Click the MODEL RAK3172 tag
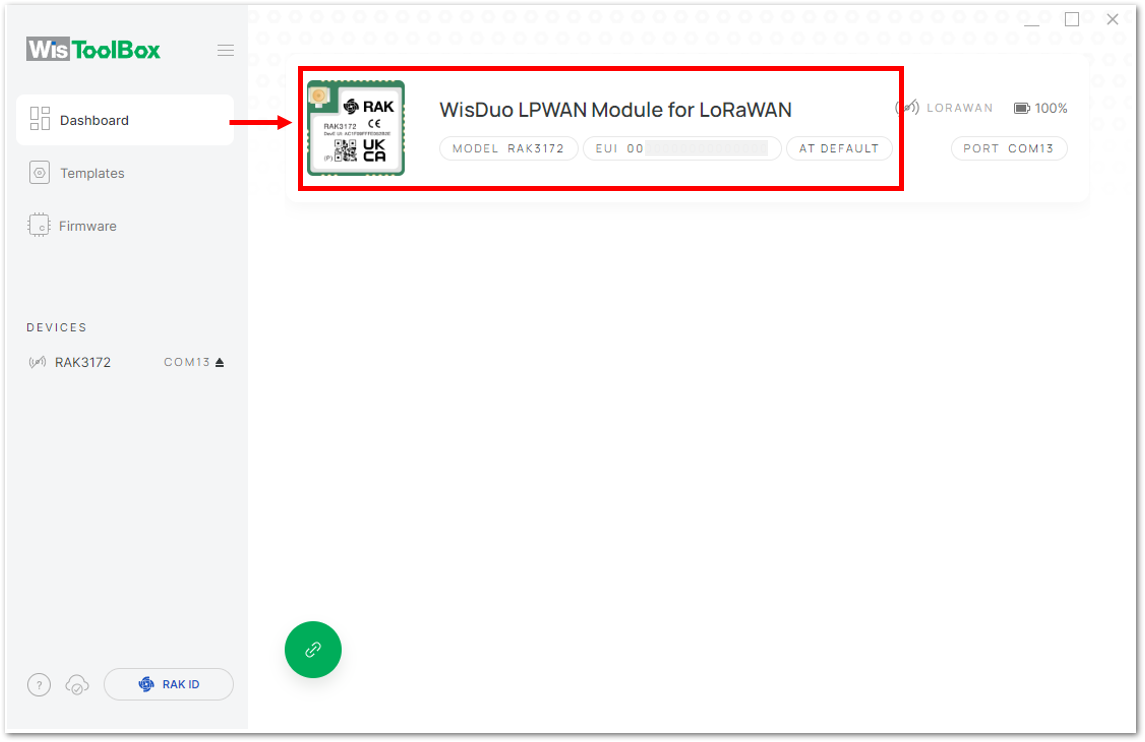This screenshot has width=1145, height=742. [508, 148]
